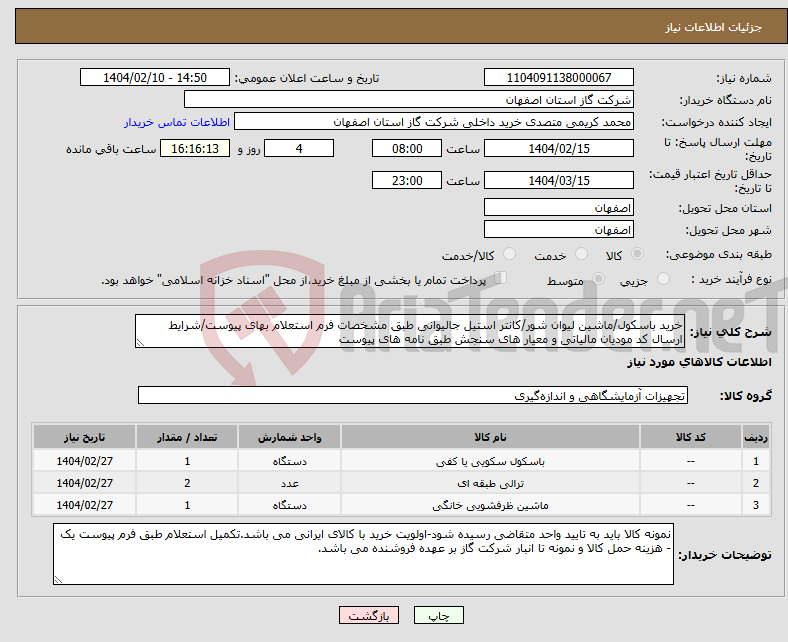The height and width of the screenshot is (642, 788).
Task: Click the تعداد / مقدار column header
Action: click(x=187, y=437)
